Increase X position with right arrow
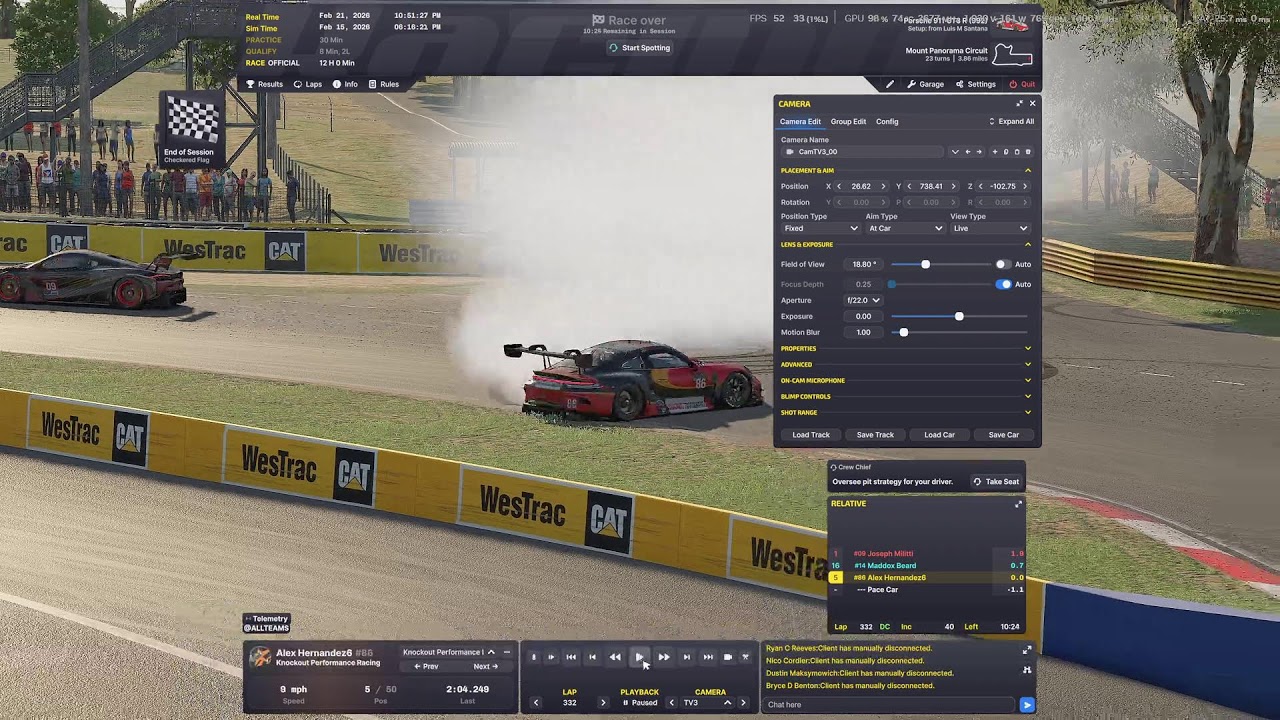Viewport: 1280px width, 720px height. (x=882, y=186)
